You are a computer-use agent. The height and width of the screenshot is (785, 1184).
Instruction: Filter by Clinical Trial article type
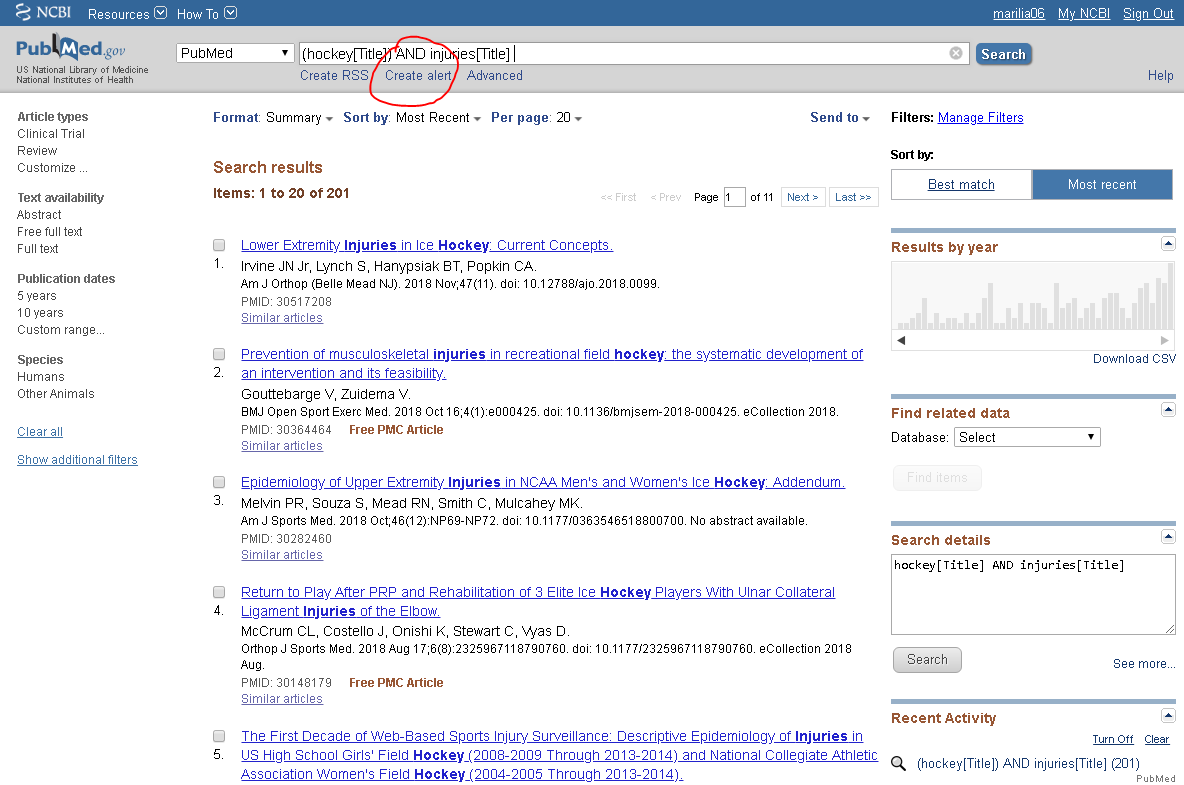51,134
